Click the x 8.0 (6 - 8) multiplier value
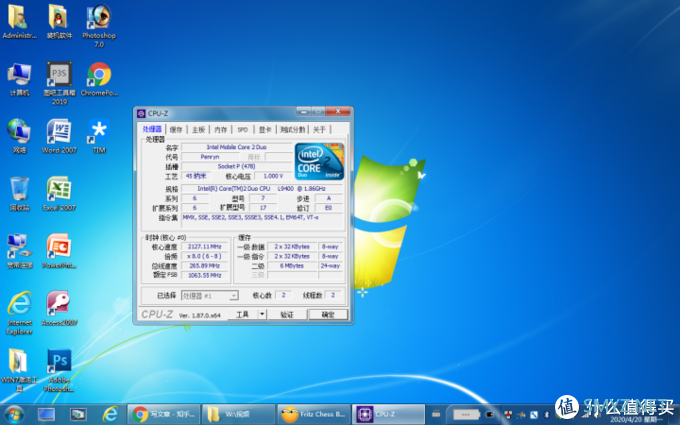This screenshot has height=425, width=680. pyautogui.click(x=204, y=256)
